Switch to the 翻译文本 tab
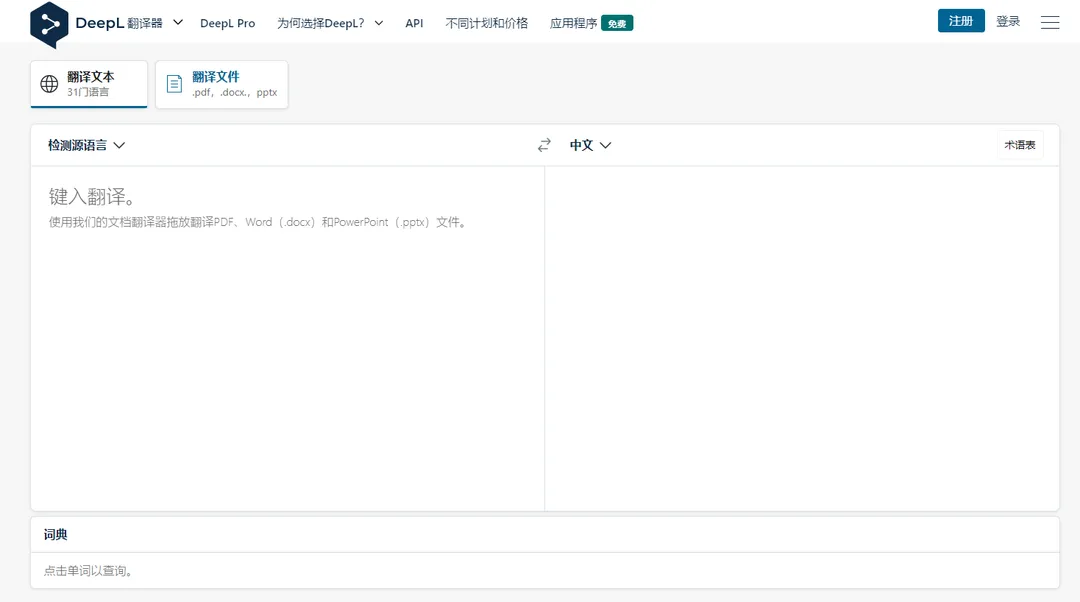 [89, 84]
